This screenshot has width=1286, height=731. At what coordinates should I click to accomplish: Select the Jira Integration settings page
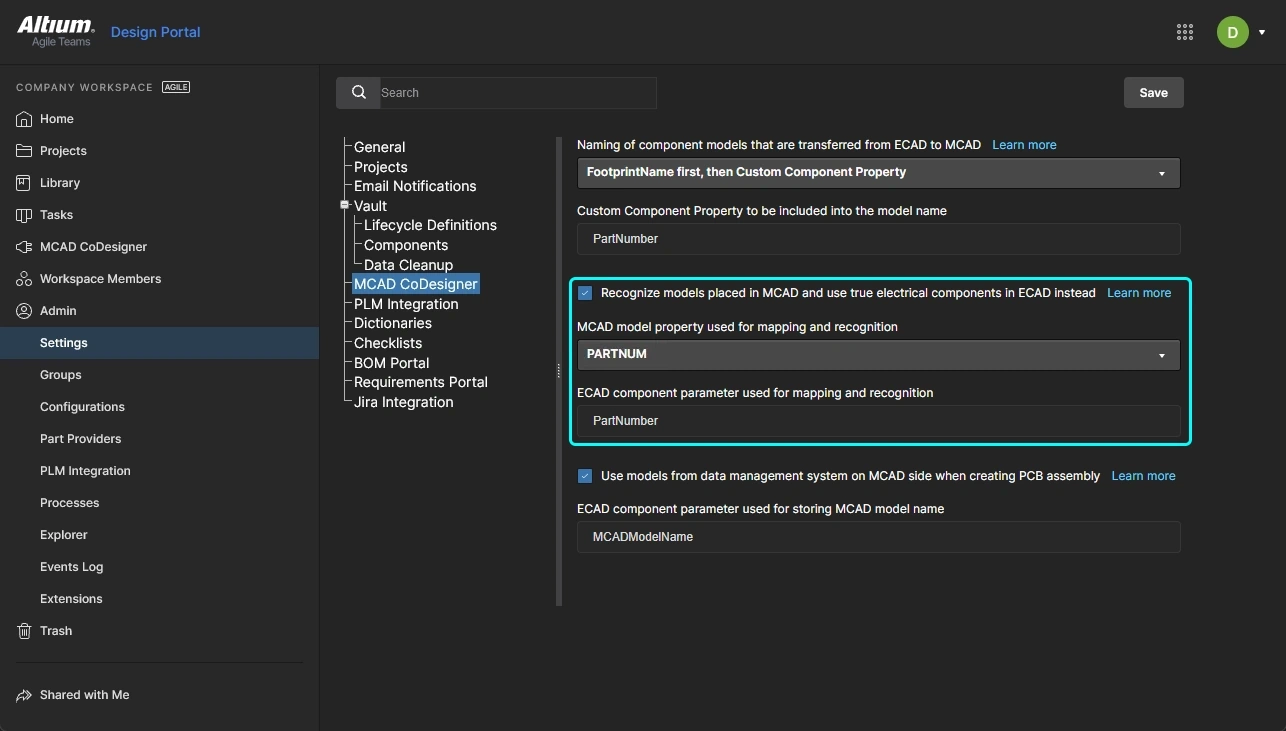coord(403,401)
